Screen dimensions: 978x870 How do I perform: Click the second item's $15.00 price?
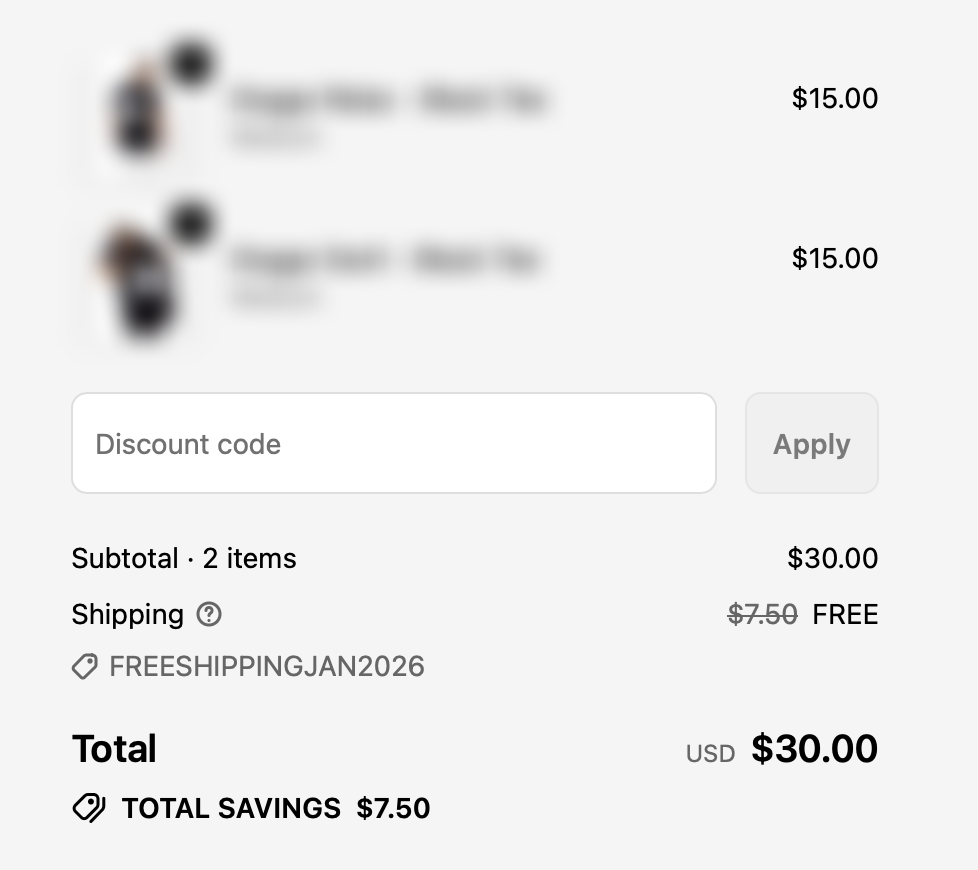[x=835, y=258]
